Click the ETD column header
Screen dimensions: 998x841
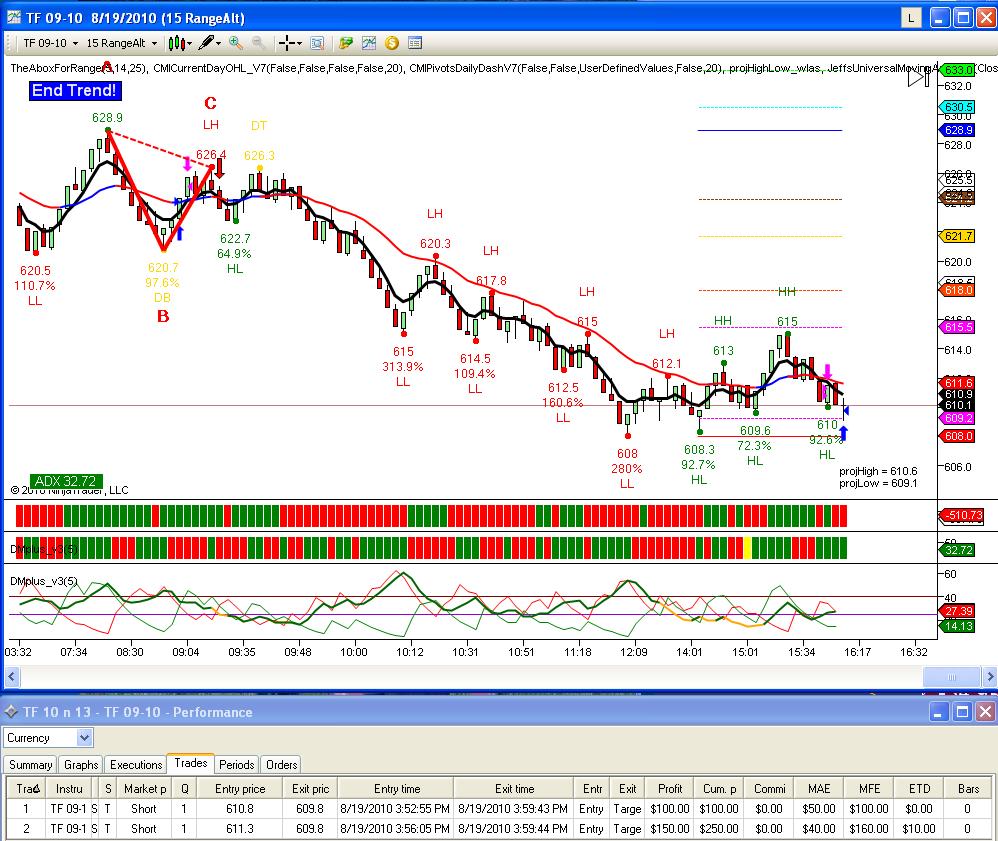tap(919, 789)
